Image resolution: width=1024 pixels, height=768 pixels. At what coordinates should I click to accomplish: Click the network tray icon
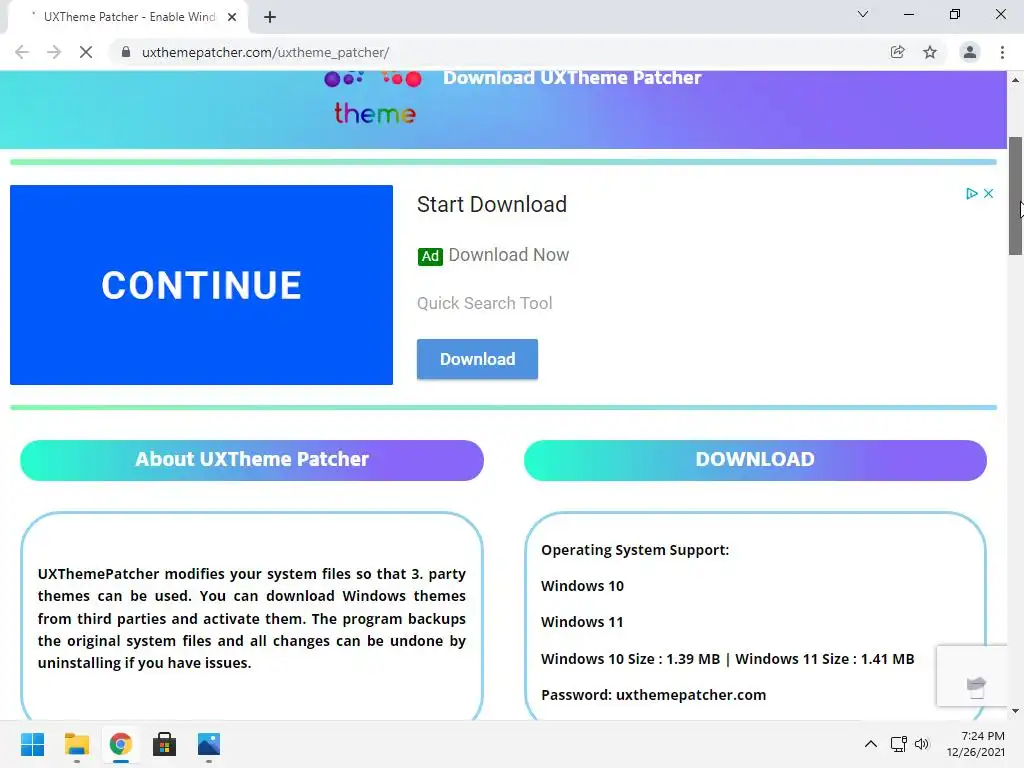(x=899, y=744)
